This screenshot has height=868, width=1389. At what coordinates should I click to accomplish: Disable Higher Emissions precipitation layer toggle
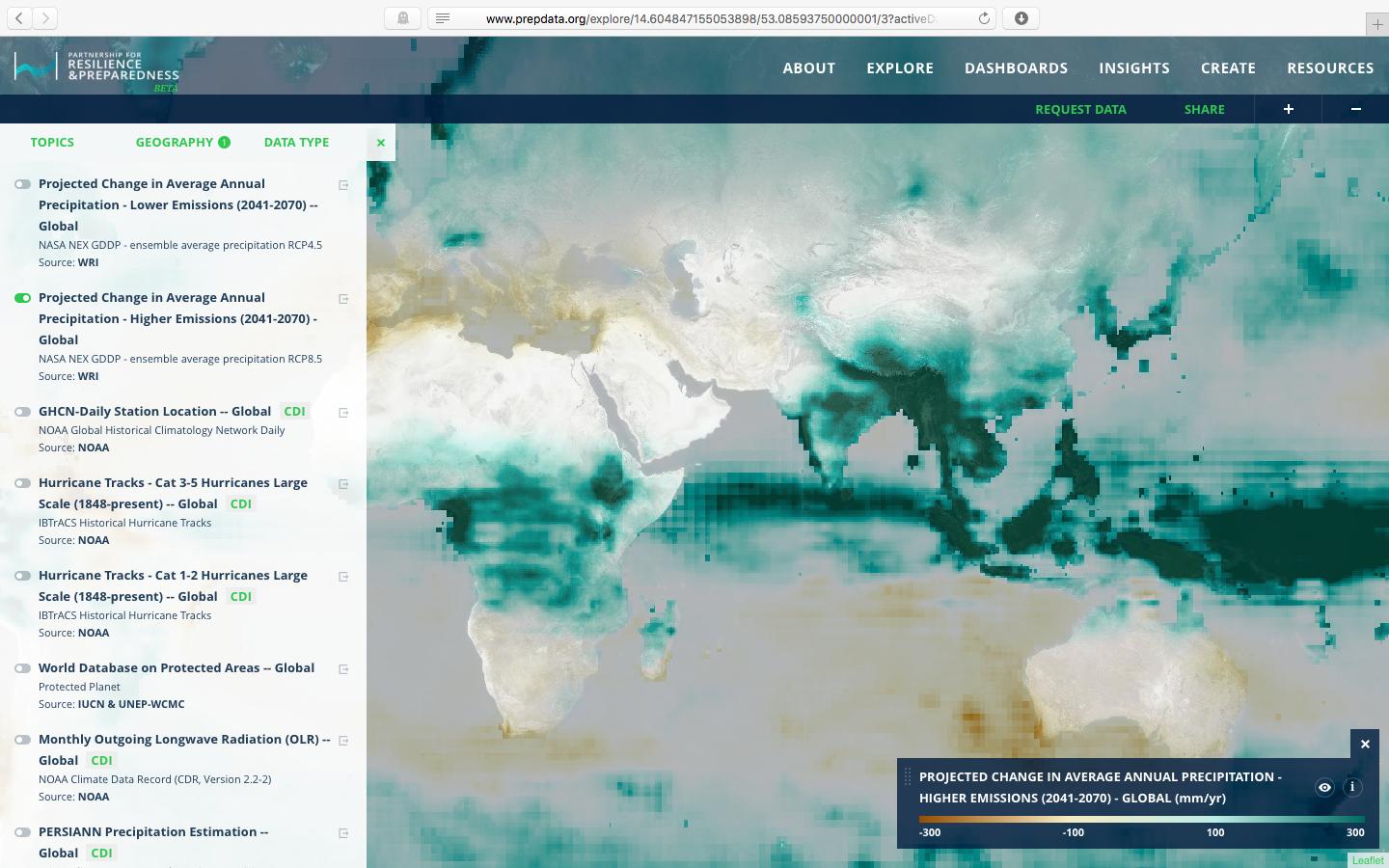[x=23, y=298]
